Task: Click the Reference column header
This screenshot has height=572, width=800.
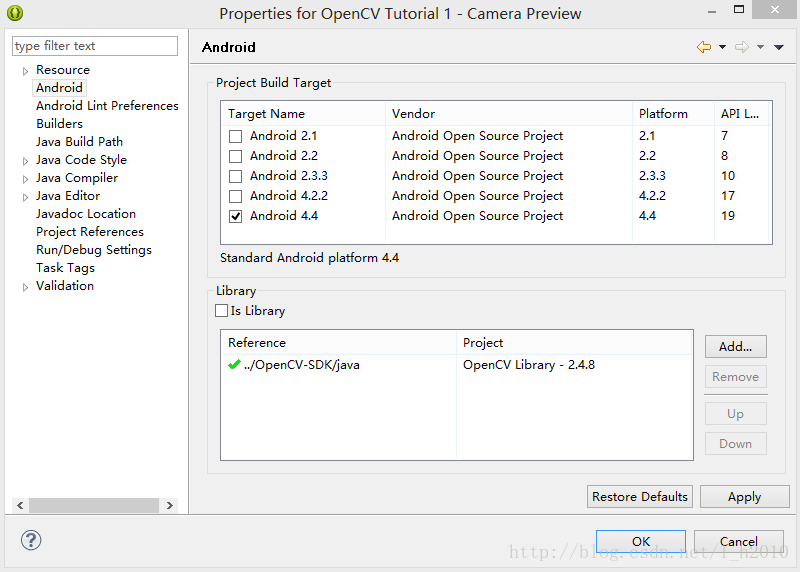Action: 338,342
